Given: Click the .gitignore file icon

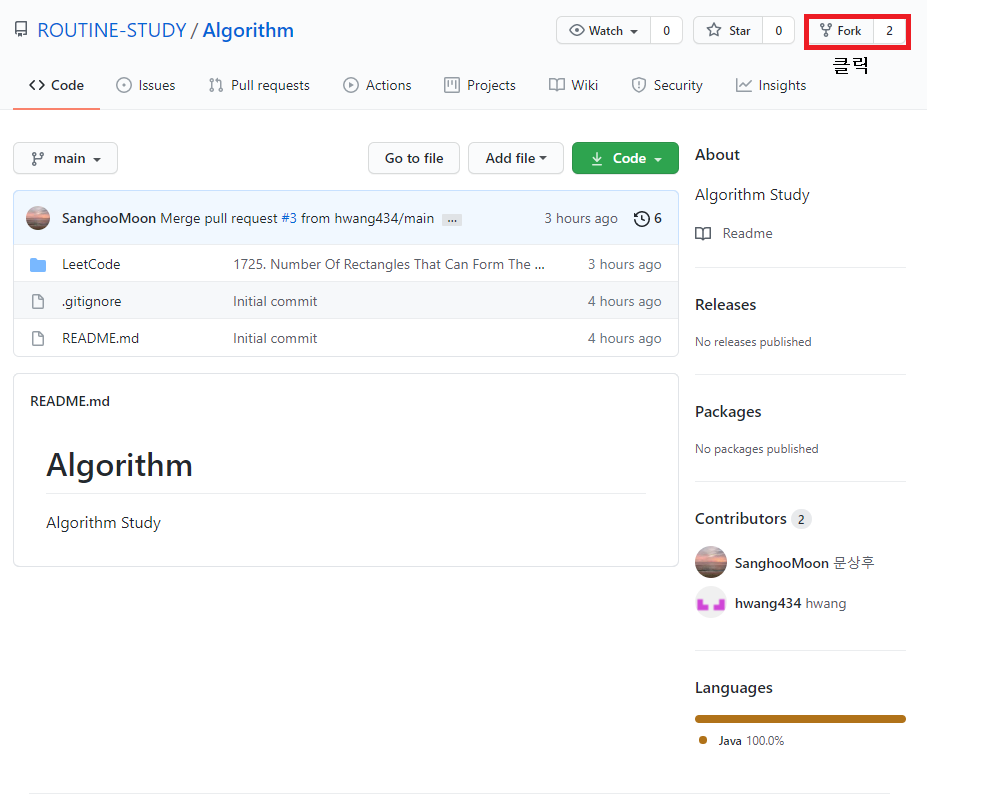Looking at the screenshot, I should [x=38, y=302].
